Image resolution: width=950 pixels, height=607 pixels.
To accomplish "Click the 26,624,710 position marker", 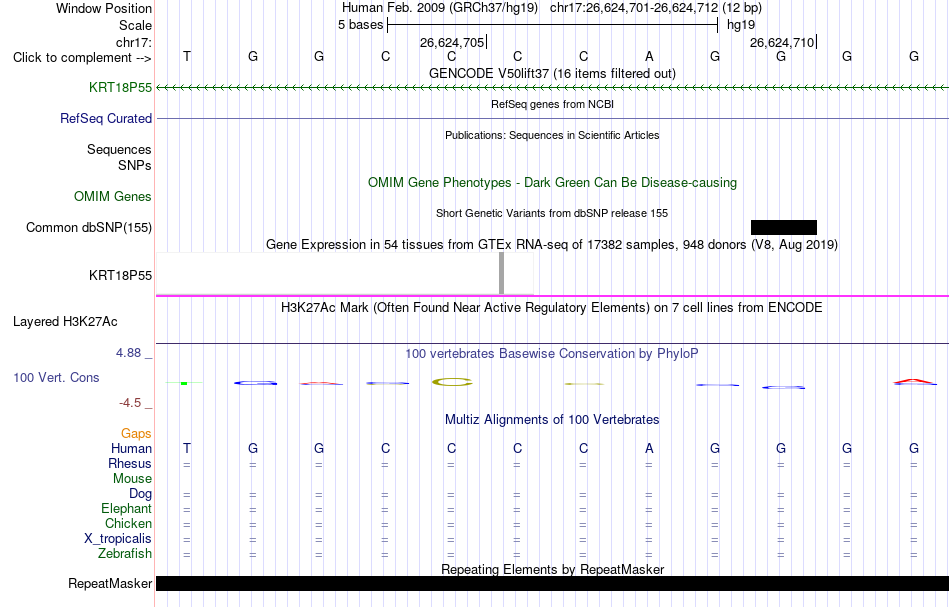I will pyautogui.click(x=783, y=42).
